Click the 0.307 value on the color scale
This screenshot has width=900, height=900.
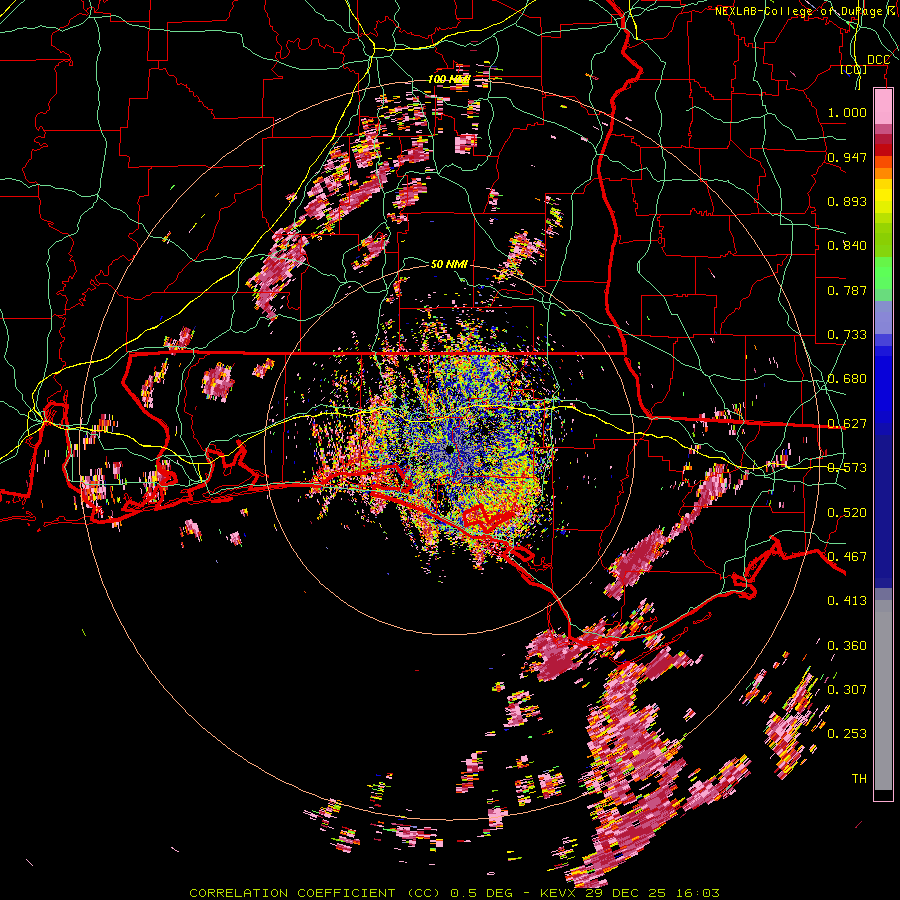click(847, 690)
